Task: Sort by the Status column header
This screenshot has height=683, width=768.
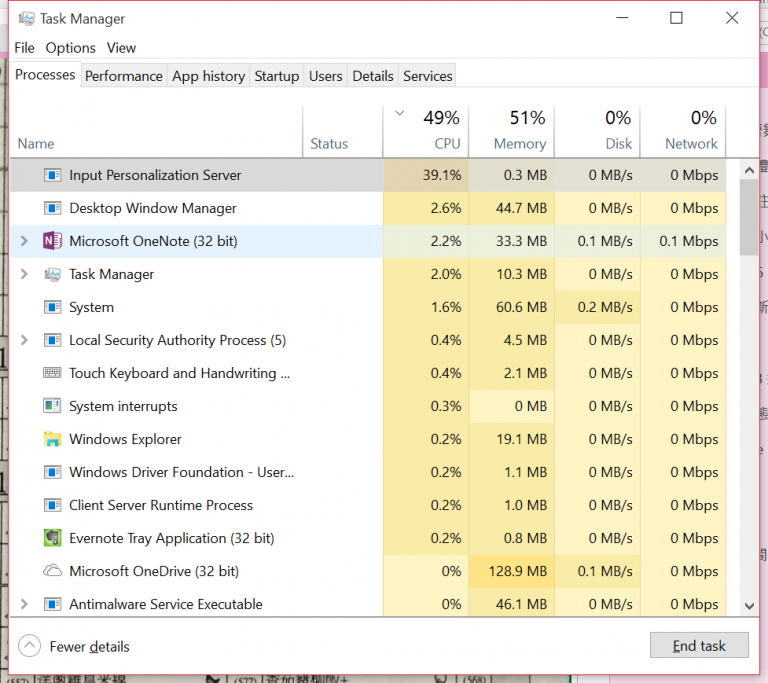Action: tap(342, 132)
